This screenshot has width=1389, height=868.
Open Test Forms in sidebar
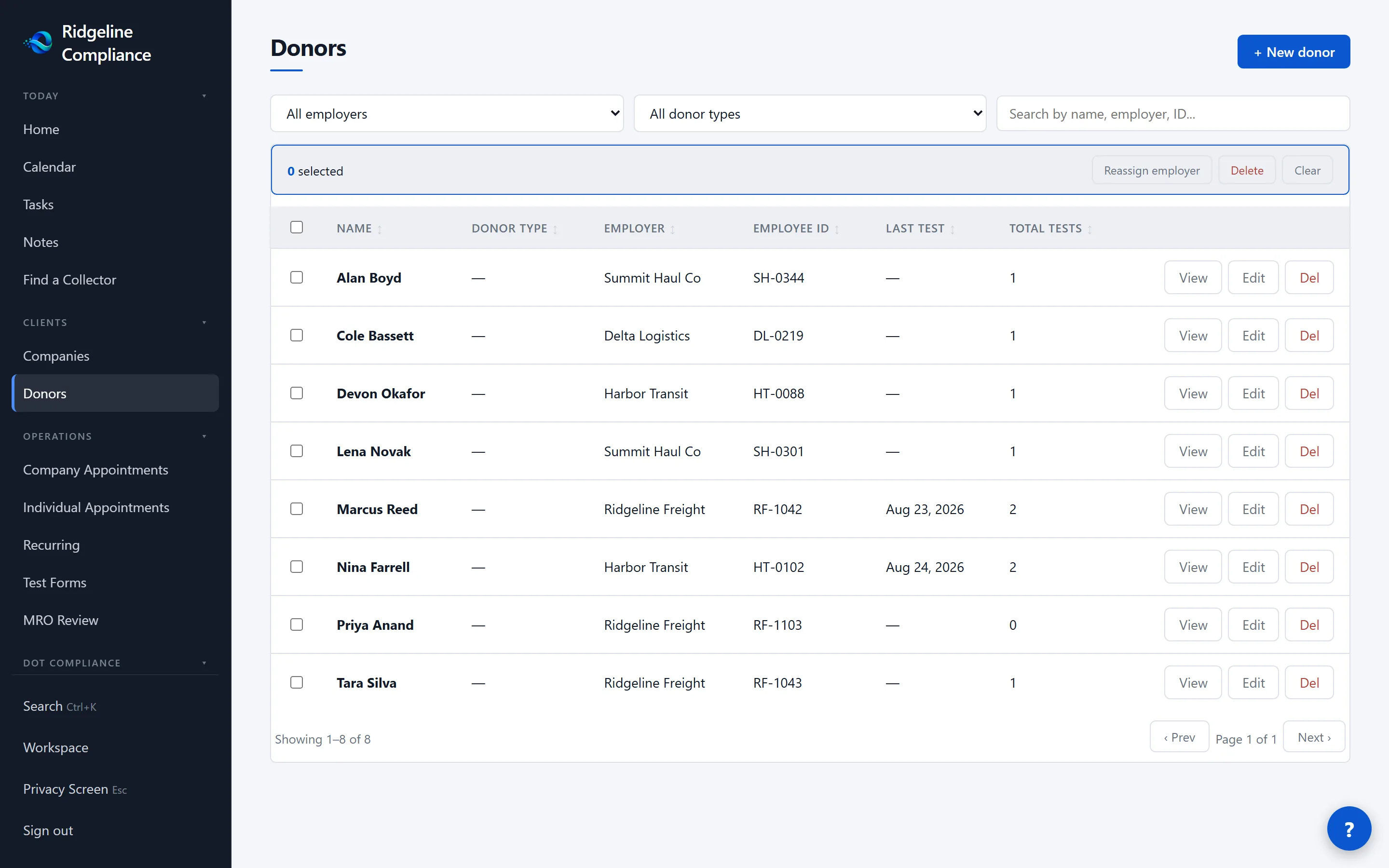coord(115,583)
